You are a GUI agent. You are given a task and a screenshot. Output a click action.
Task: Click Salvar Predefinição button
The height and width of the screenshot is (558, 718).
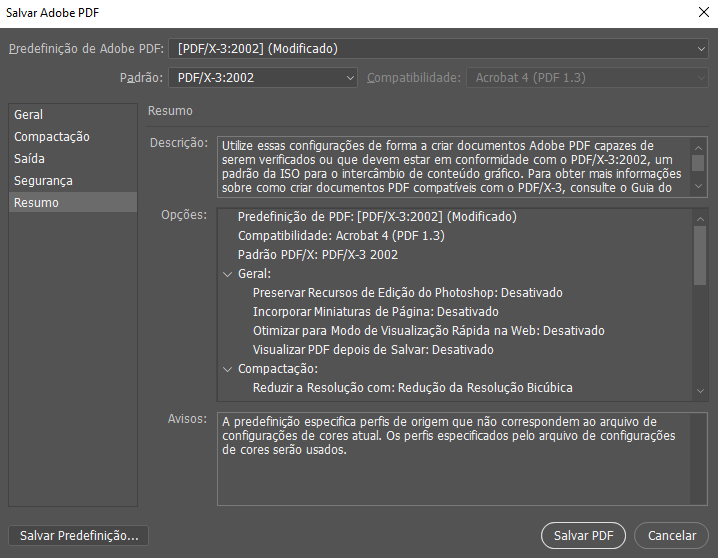click(x=78, y=535)
